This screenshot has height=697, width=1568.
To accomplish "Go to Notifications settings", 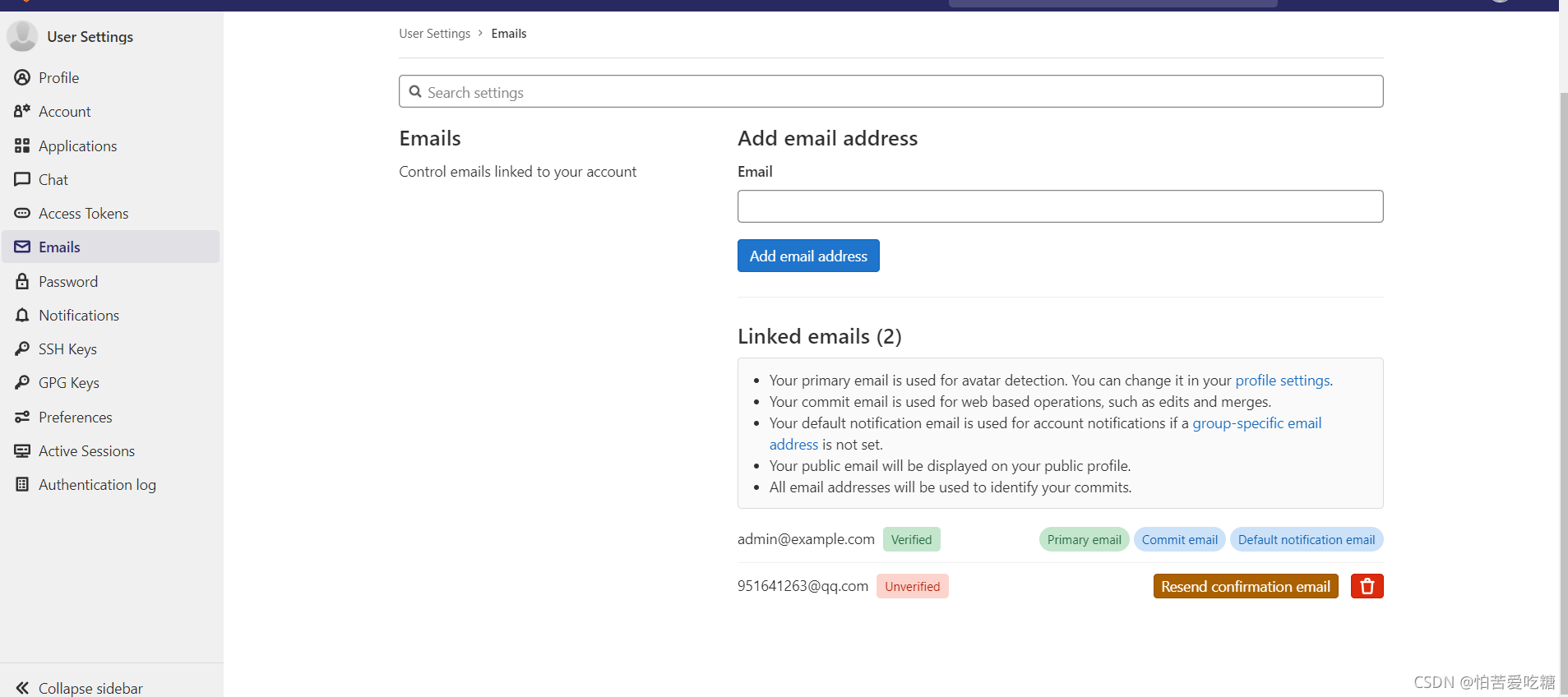I will [79, 315].
